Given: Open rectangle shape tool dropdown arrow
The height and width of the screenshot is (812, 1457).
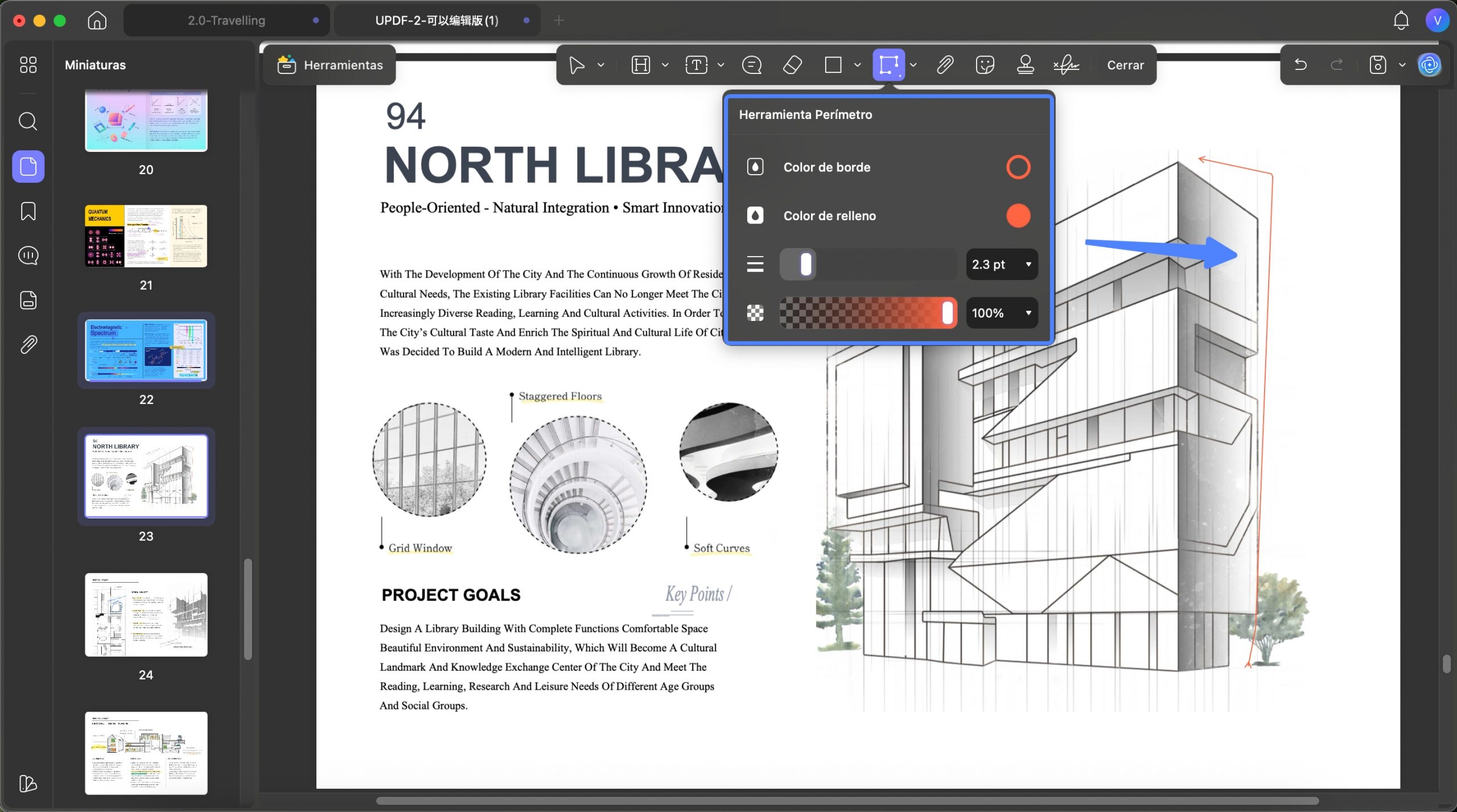Looking at the screenshot, I should [x=857, y=65].
